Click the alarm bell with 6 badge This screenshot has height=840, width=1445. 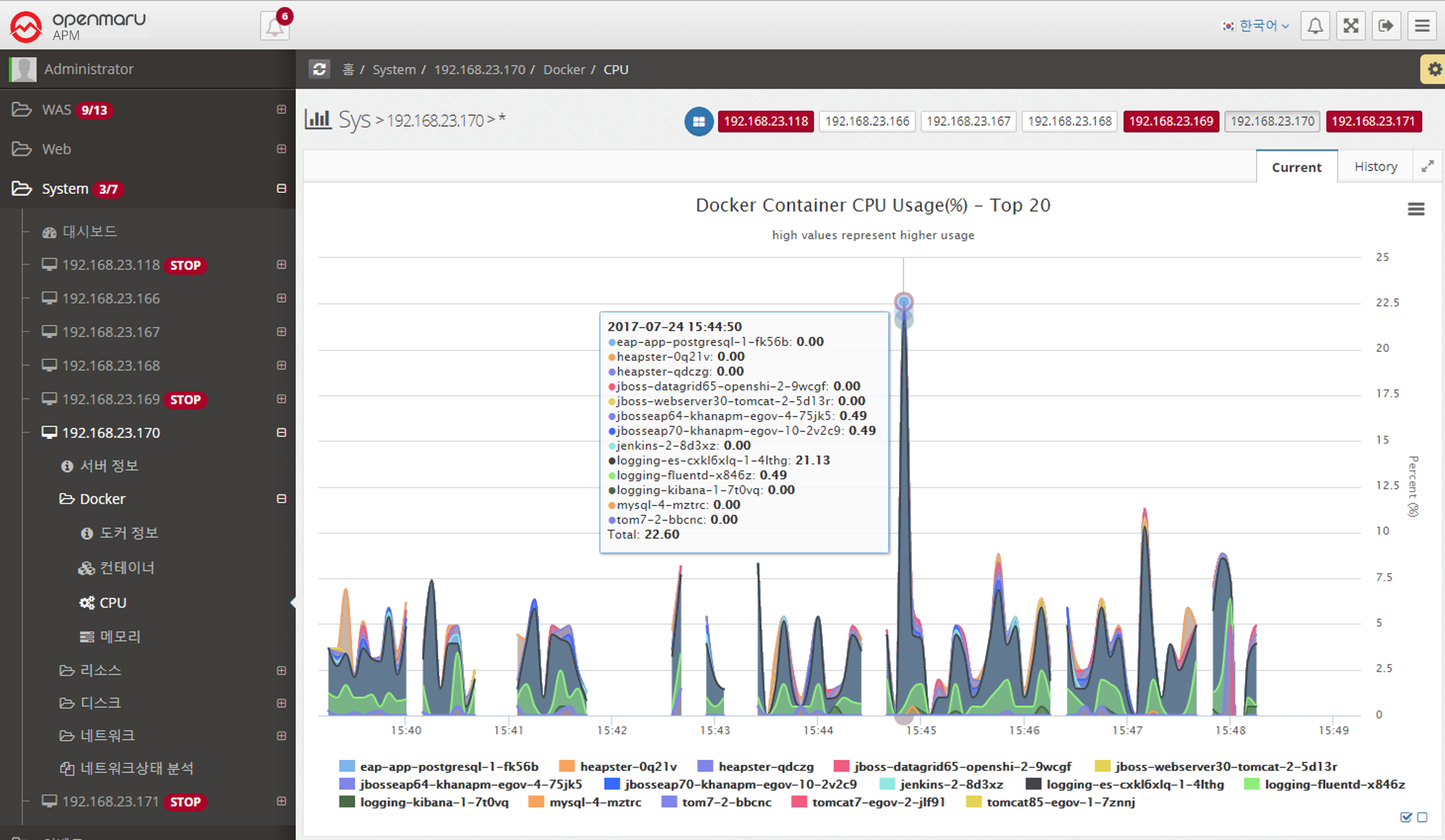tap(274, 26)
